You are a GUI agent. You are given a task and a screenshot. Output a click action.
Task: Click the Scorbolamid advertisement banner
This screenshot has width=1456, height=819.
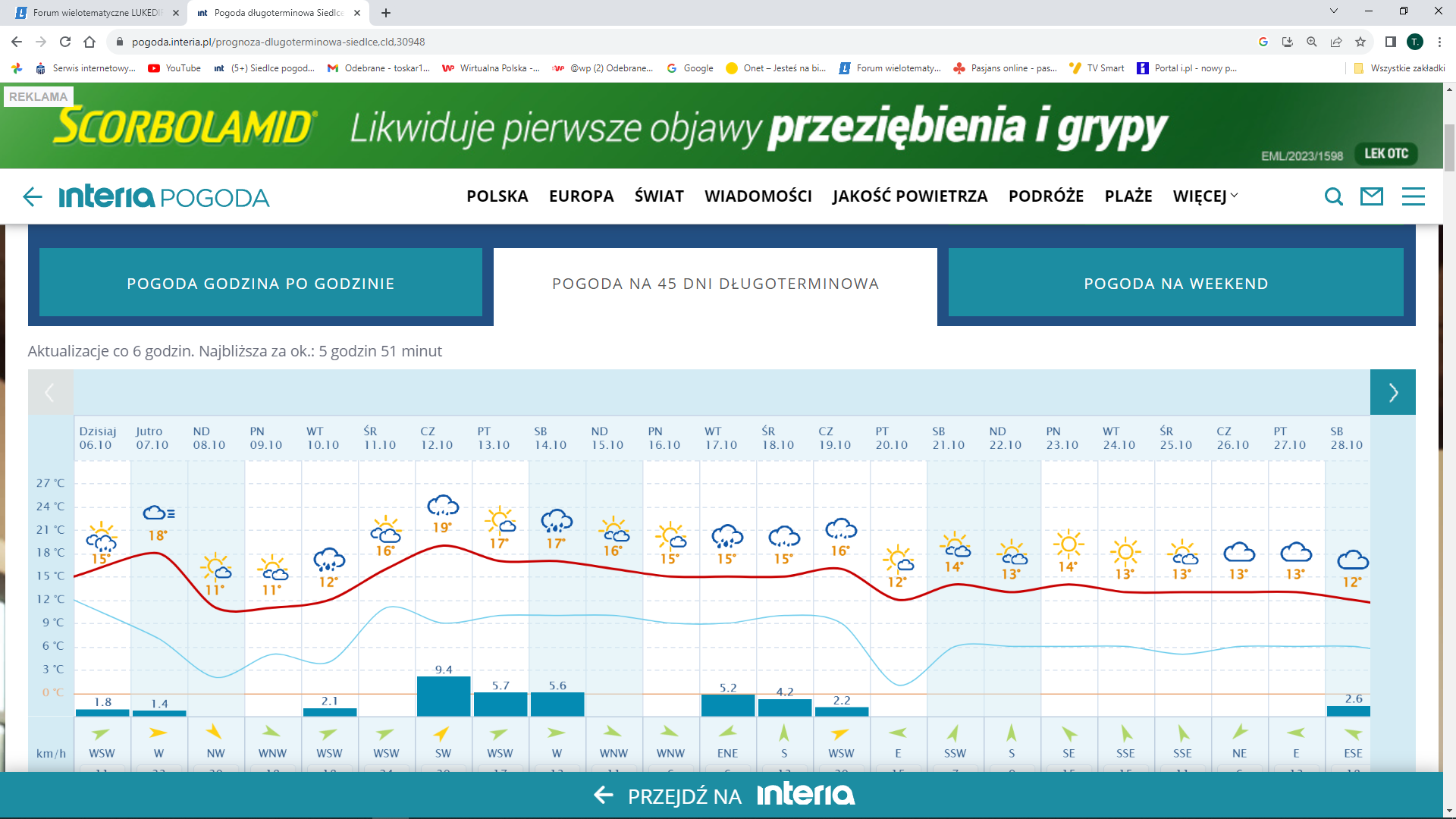(x=720, y=126)
